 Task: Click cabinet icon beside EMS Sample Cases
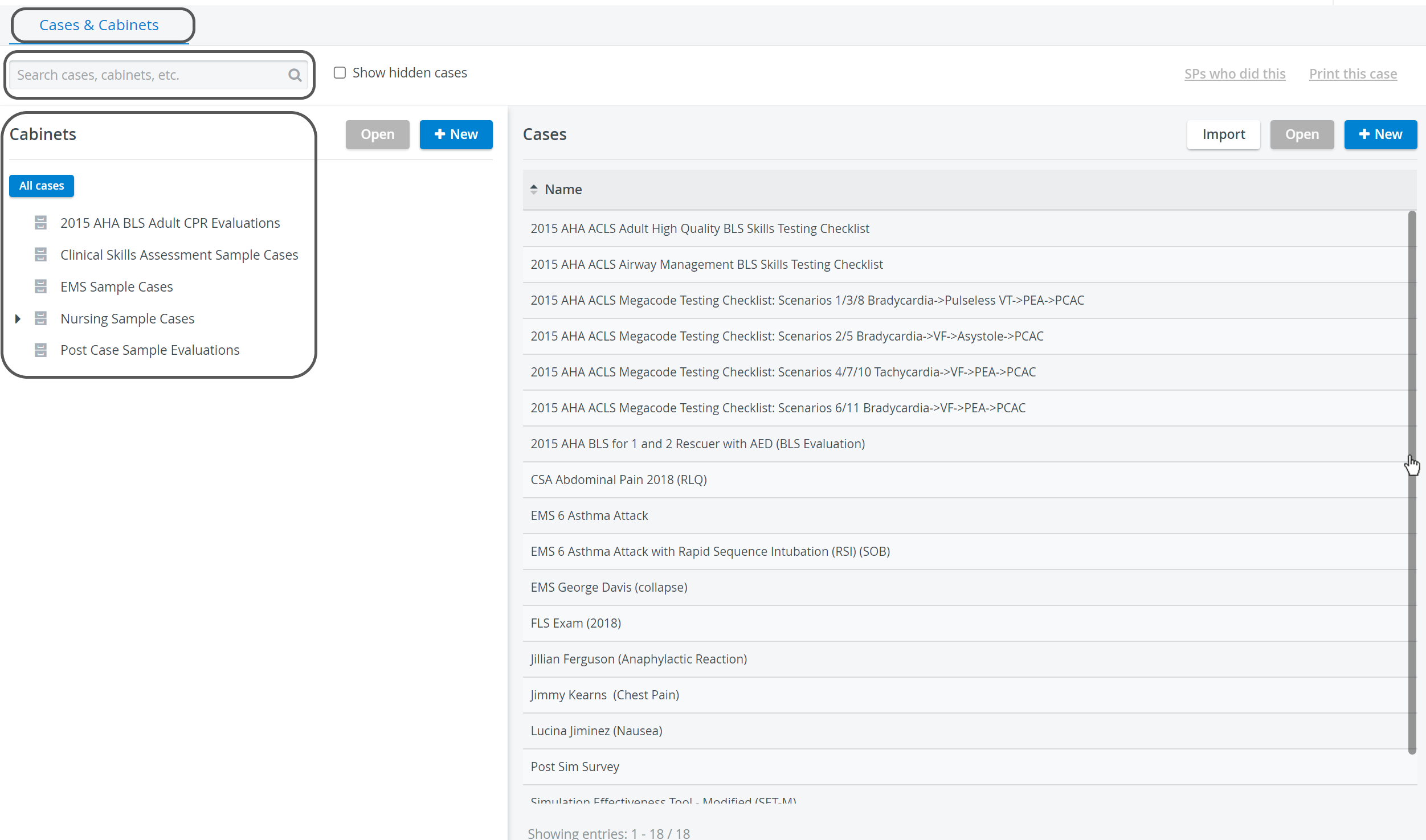40,286
